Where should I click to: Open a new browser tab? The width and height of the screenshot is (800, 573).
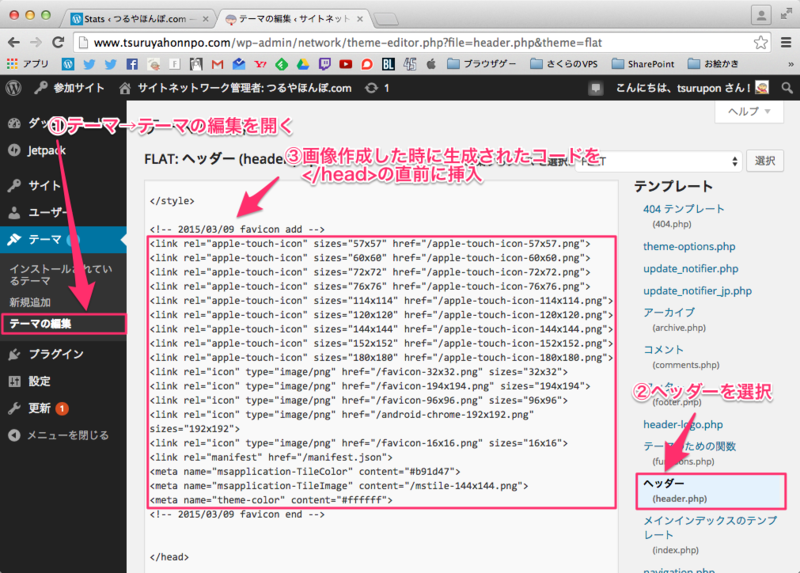pos(386,19)
